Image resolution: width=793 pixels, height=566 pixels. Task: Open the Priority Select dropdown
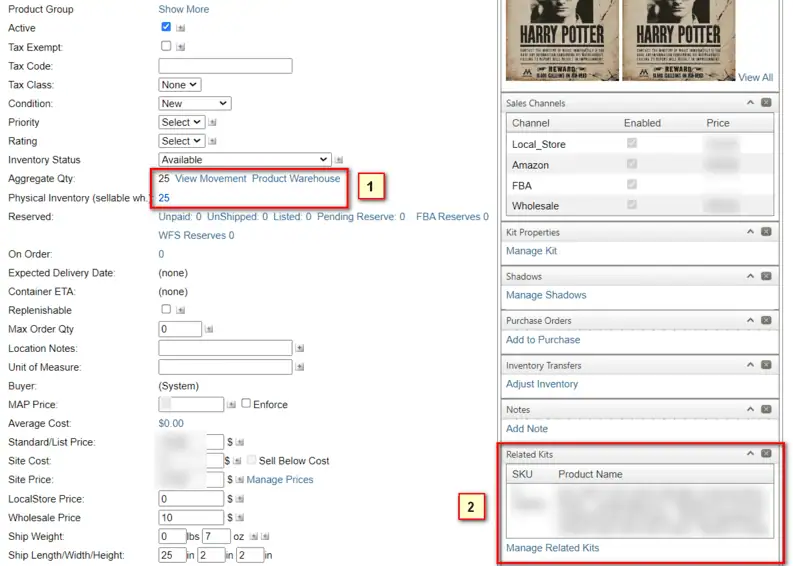[182, 122]
